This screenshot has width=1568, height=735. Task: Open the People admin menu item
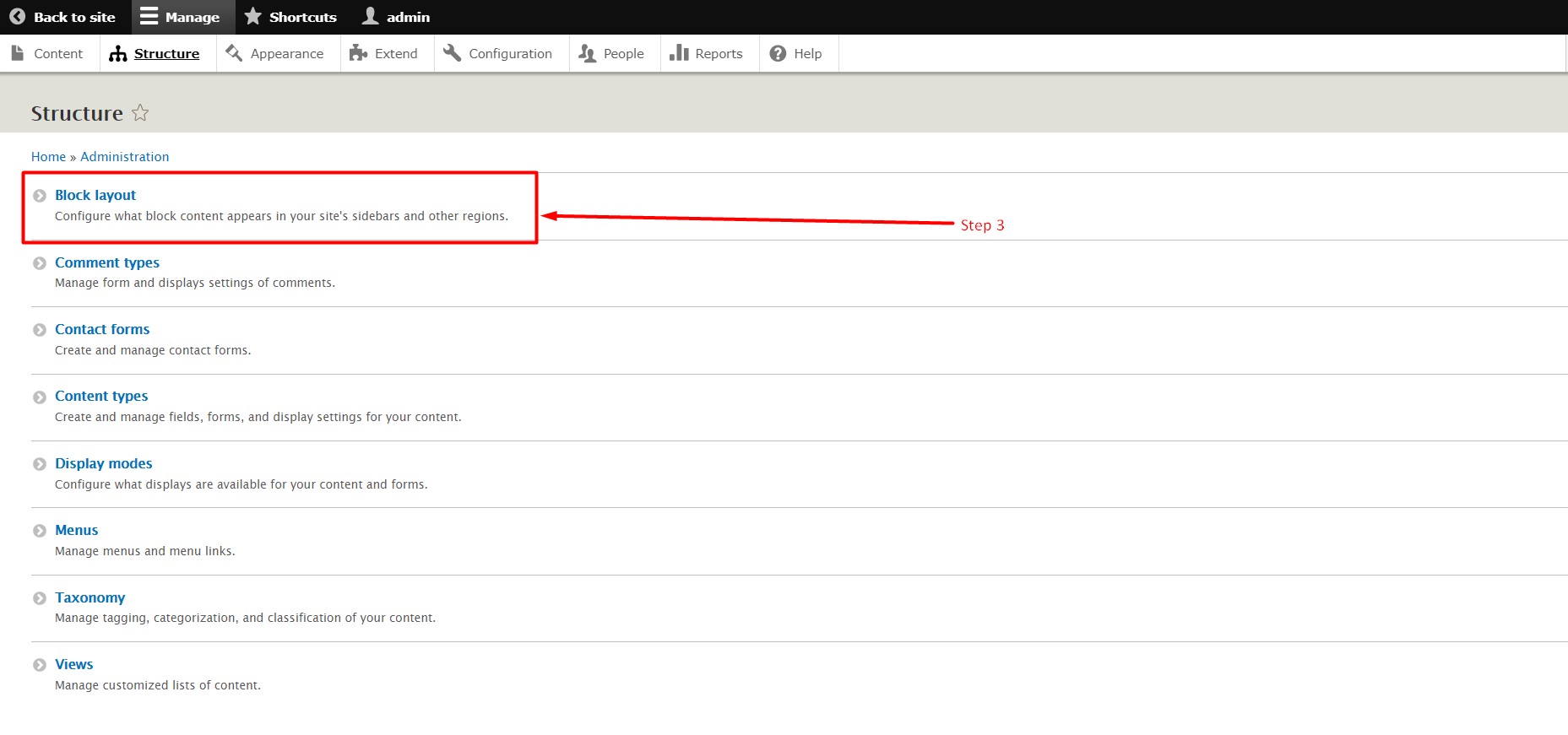[x=615, y=53]
